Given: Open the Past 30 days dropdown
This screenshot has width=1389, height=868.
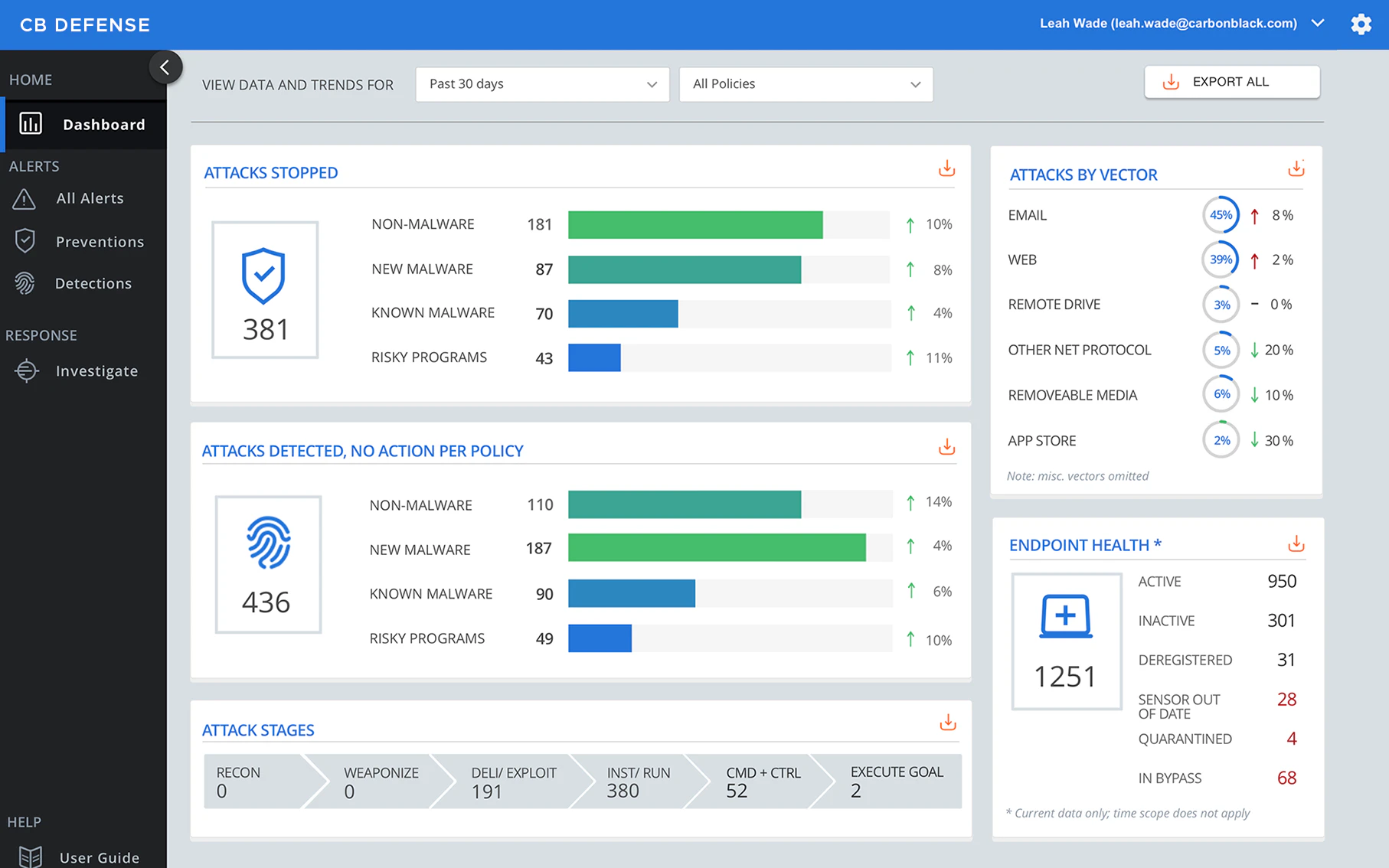Looking at the screenshot, I should pos(542,84).
